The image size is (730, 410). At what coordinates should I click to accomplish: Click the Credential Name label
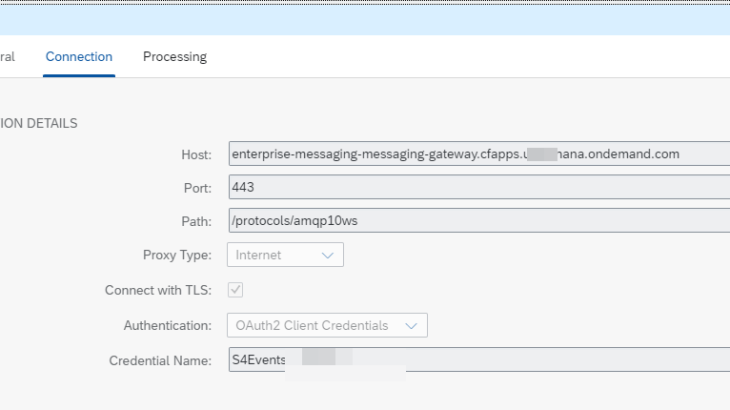[x=160, y=360]
